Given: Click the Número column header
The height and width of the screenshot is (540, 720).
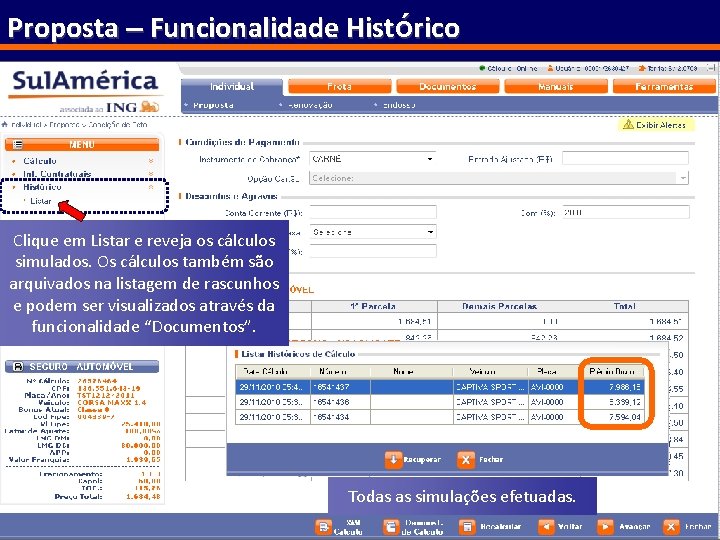Looking at the screenshot, I should 340,371.
